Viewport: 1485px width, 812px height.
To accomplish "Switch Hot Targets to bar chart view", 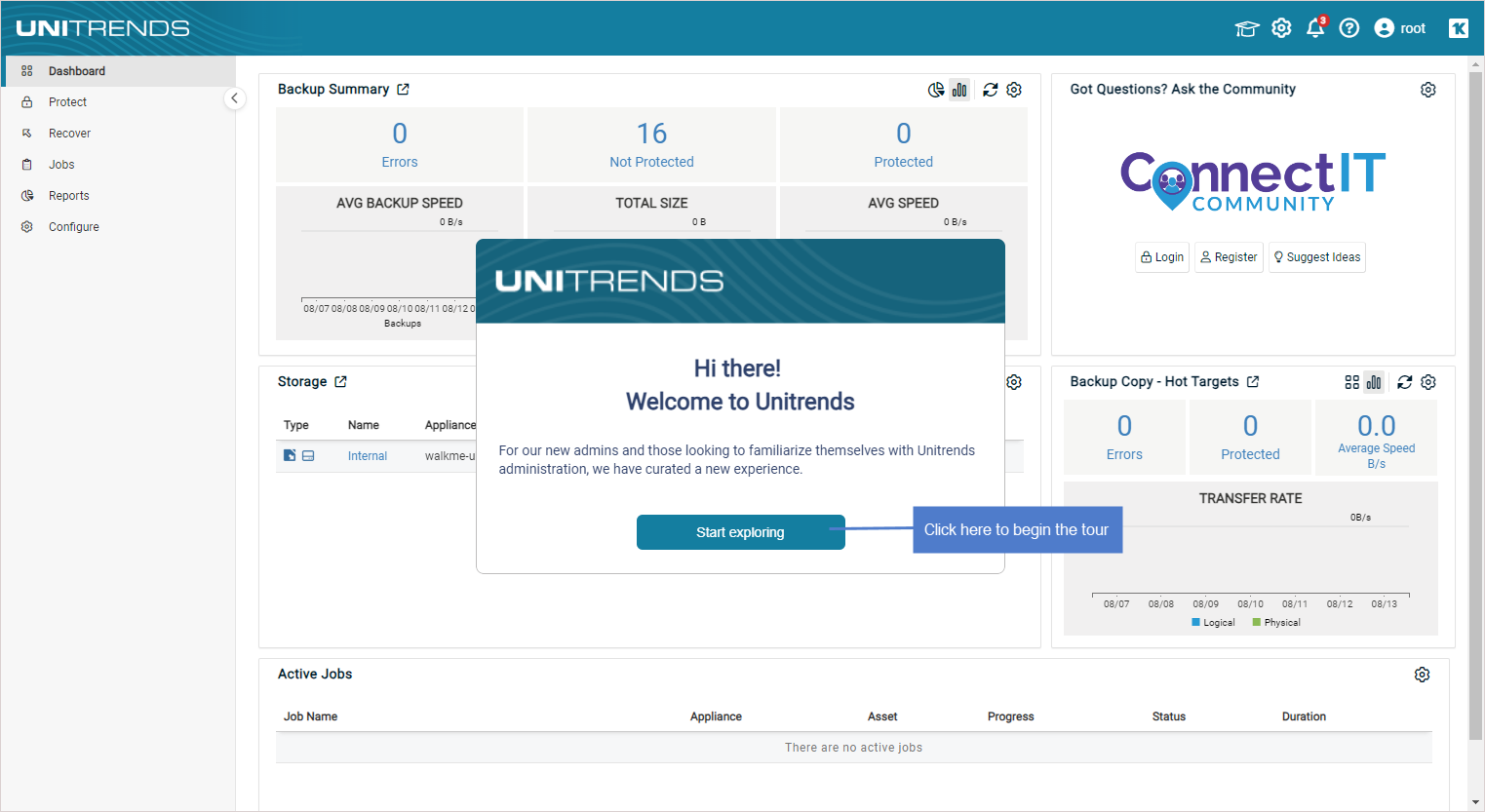I will click(1374, 382).
